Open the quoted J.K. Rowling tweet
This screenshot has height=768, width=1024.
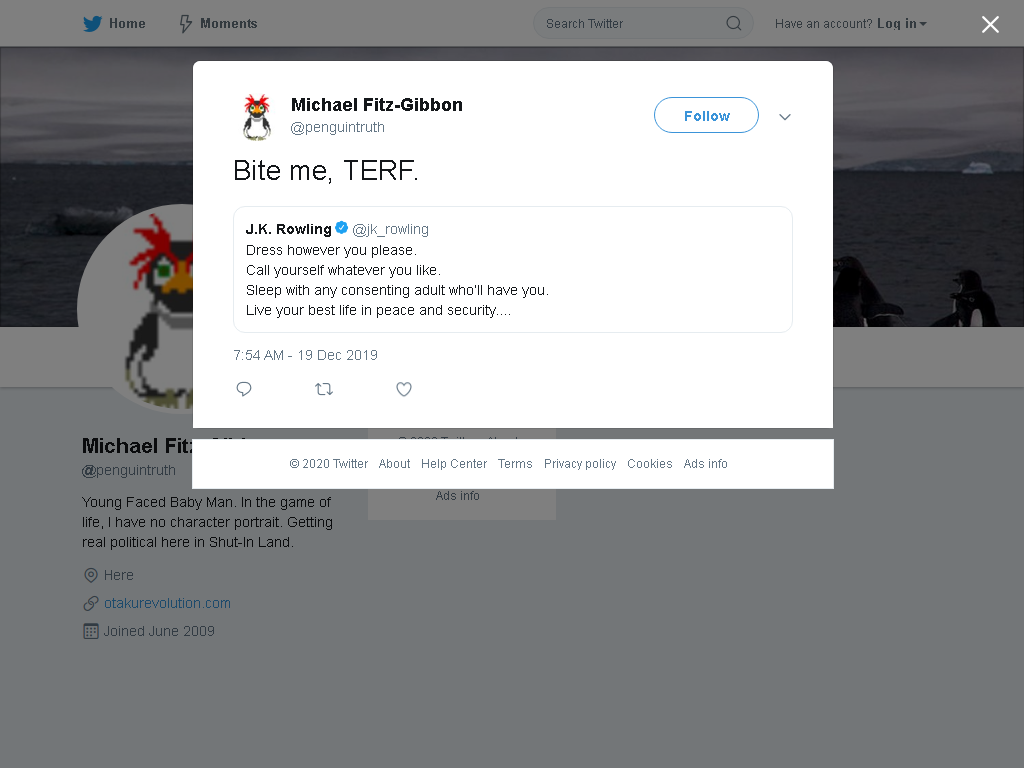coord(513,270)
